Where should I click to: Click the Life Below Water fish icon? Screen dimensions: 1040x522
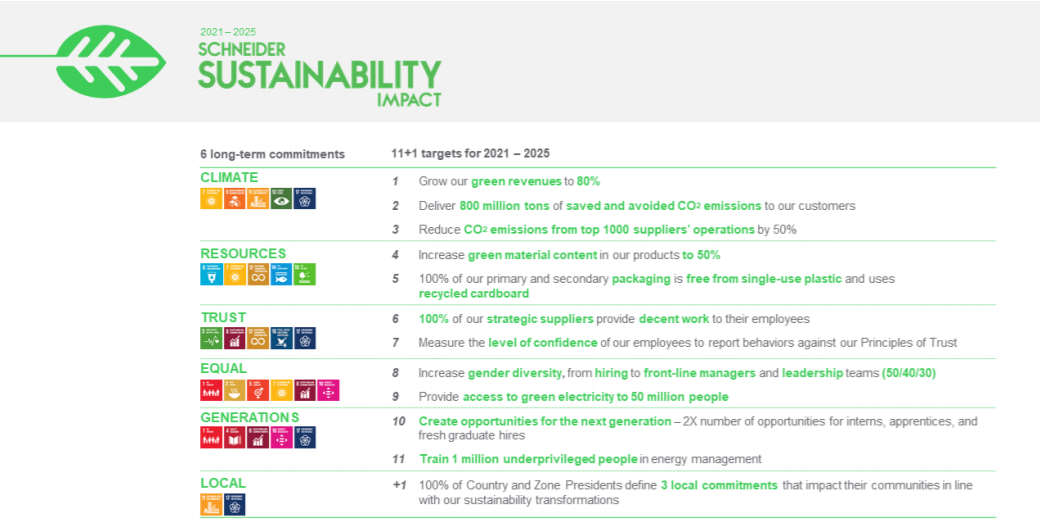[x=282, y=274]
